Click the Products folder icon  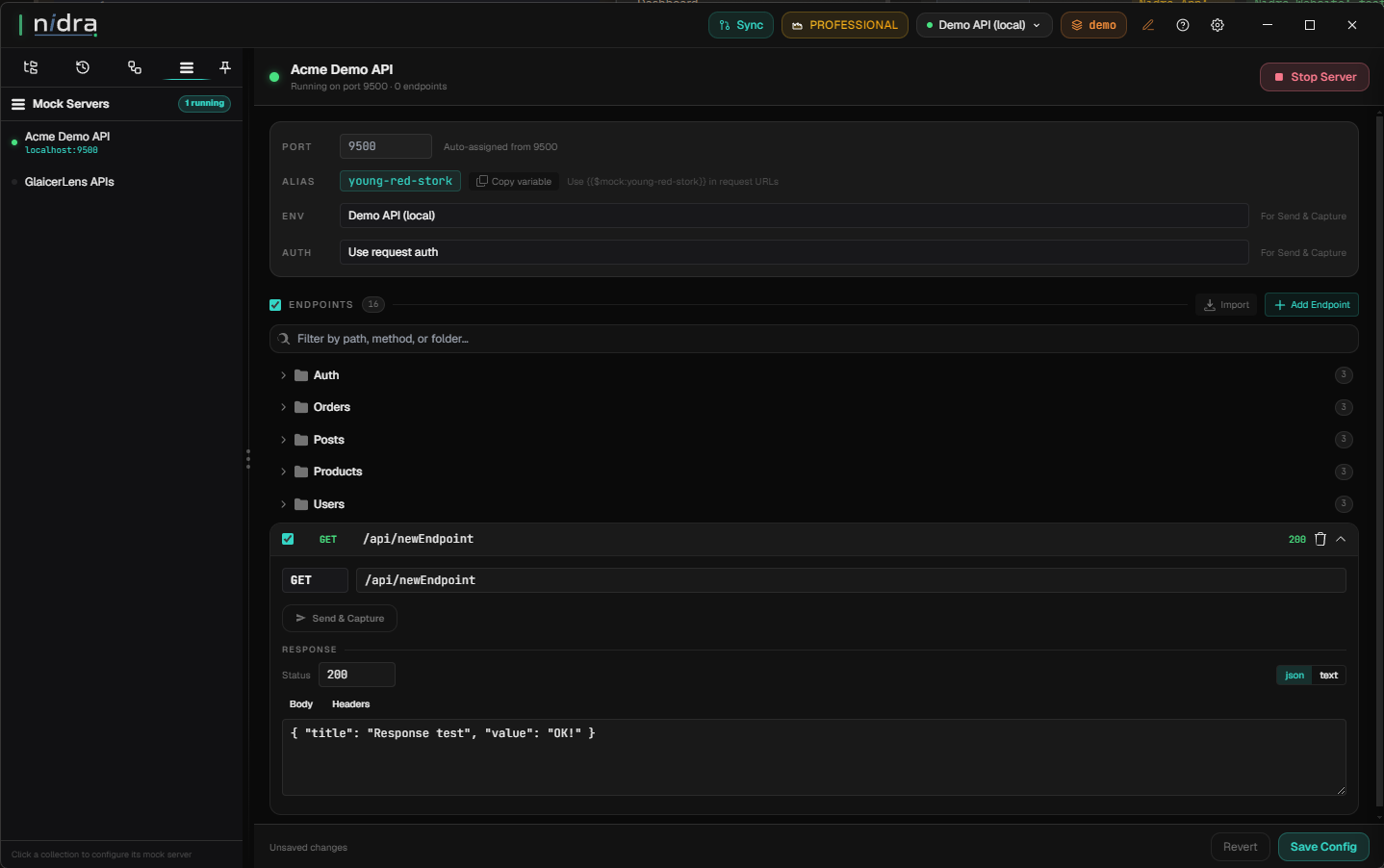pos(301,472)
